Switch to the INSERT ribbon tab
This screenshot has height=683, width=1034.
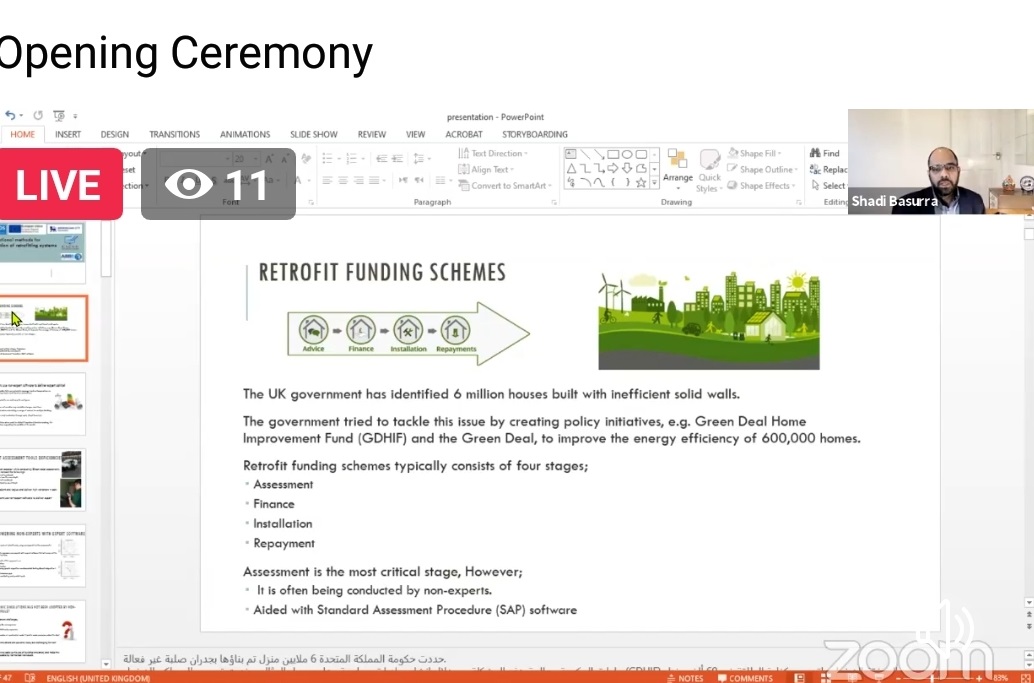coord(68,134)
